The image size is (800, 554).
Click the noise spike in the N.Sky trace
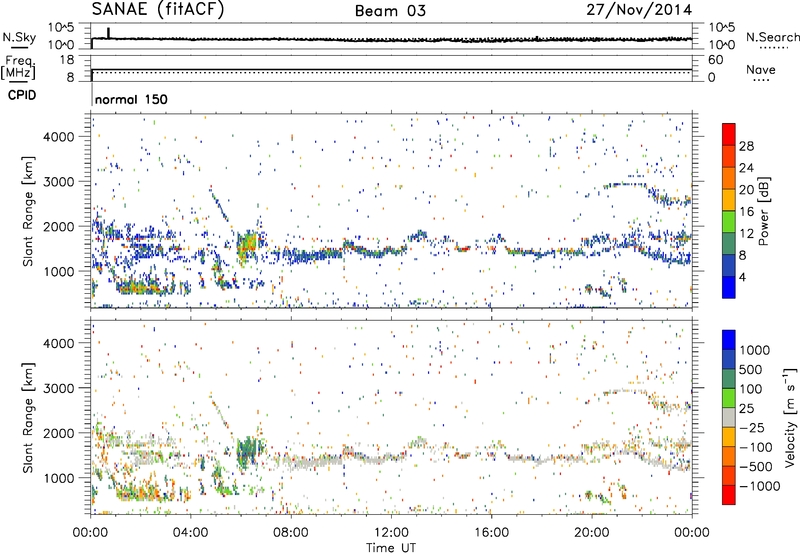108,33
